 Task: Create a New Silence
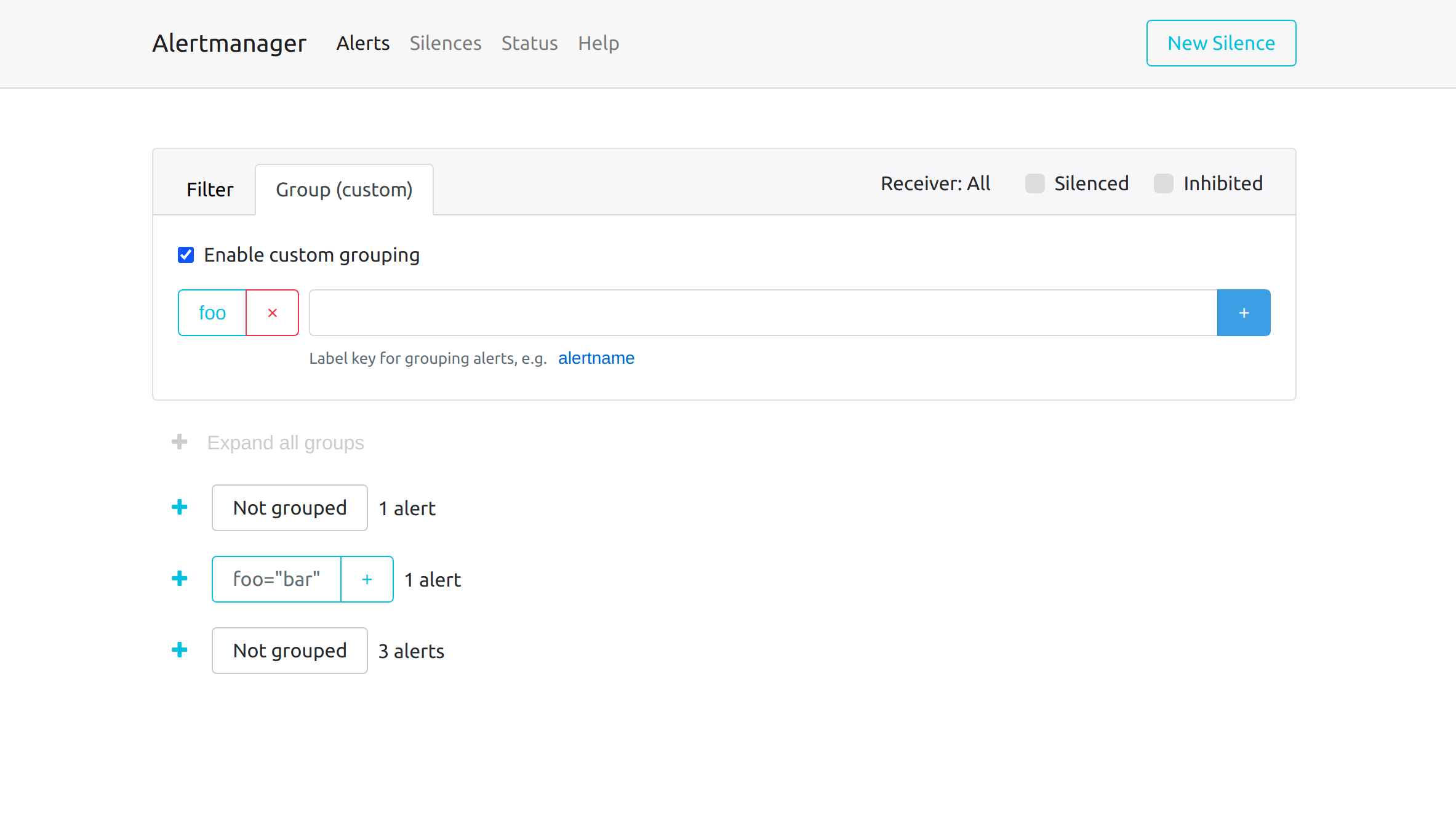click(1220, 42)
